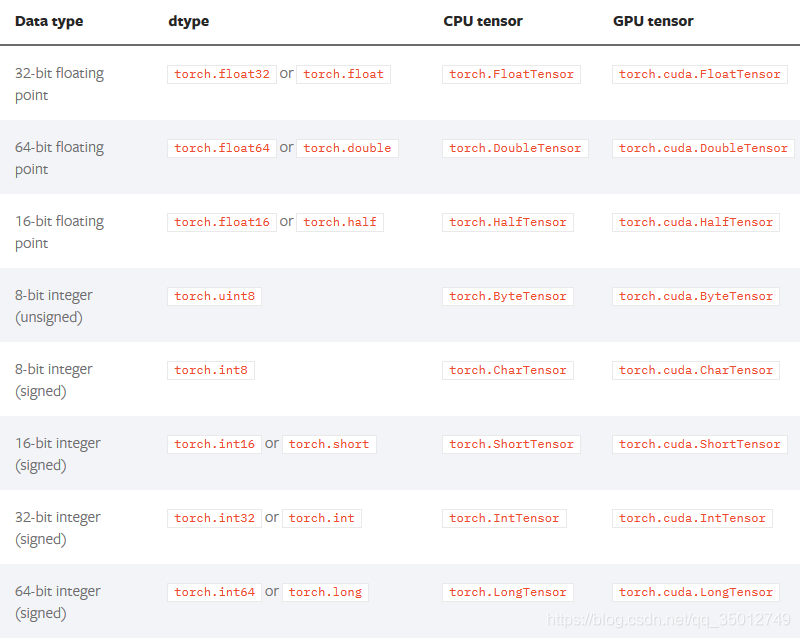This screenshot has width=800, height=638.
Task: Click the 'dtype' column header
Action: click(x=188, y=21)
